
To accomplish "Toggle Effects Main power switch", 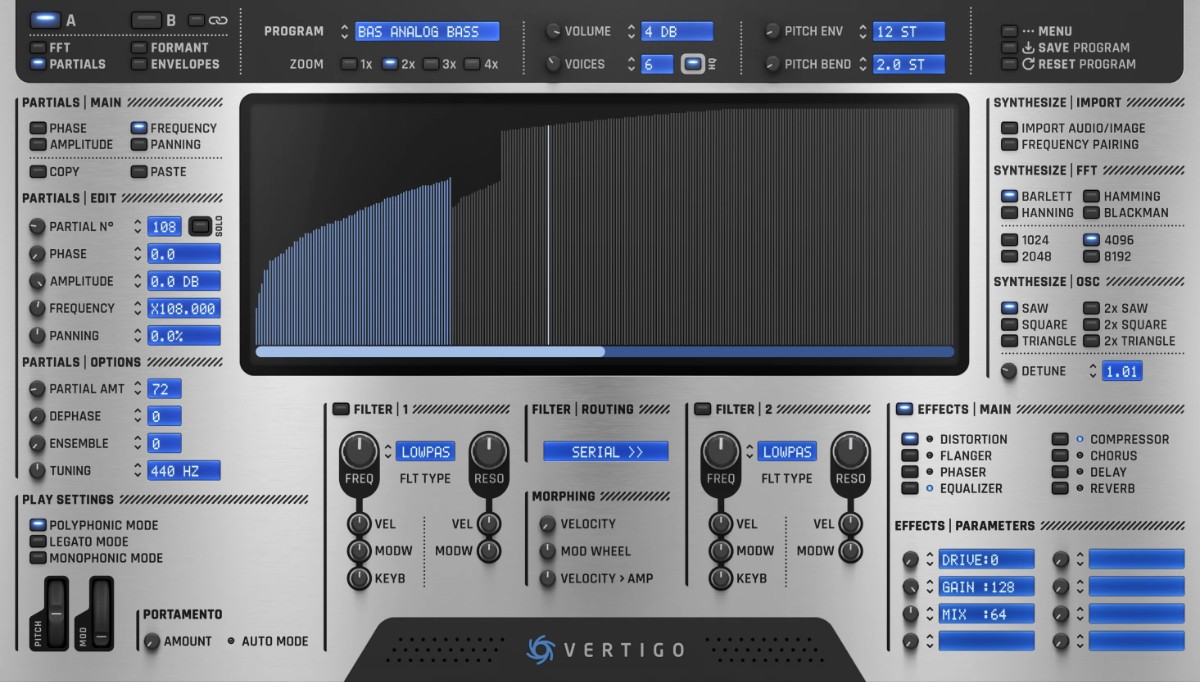I will click(x=904, y=409).
